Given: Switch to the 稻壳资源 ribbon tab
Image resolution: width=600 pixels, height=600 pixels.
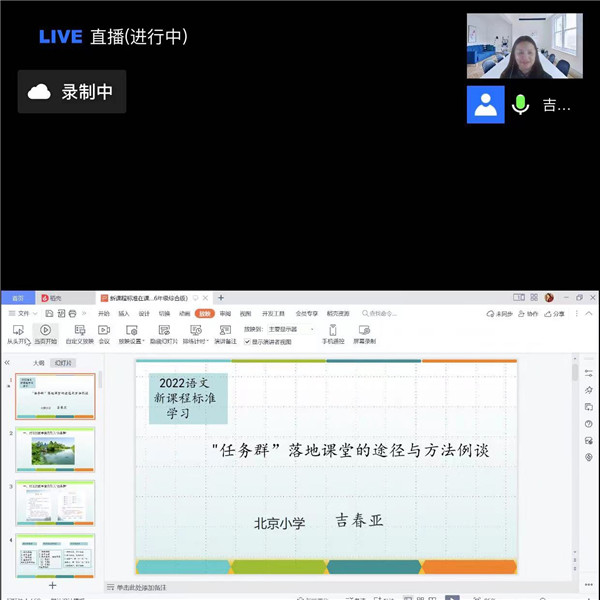Looking at the screenshot, I should coord(338,313).
